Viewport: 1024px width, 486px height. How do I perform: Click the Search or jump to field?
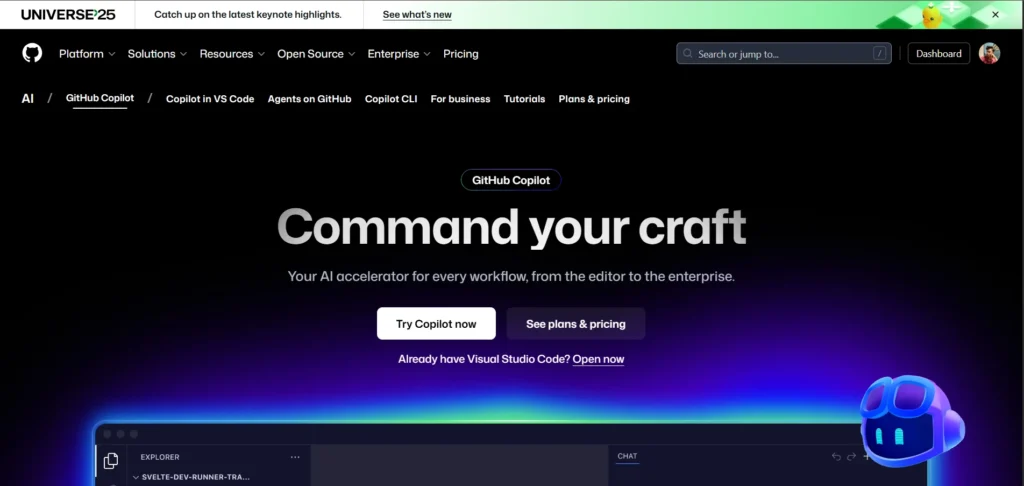tap(784, 54)
